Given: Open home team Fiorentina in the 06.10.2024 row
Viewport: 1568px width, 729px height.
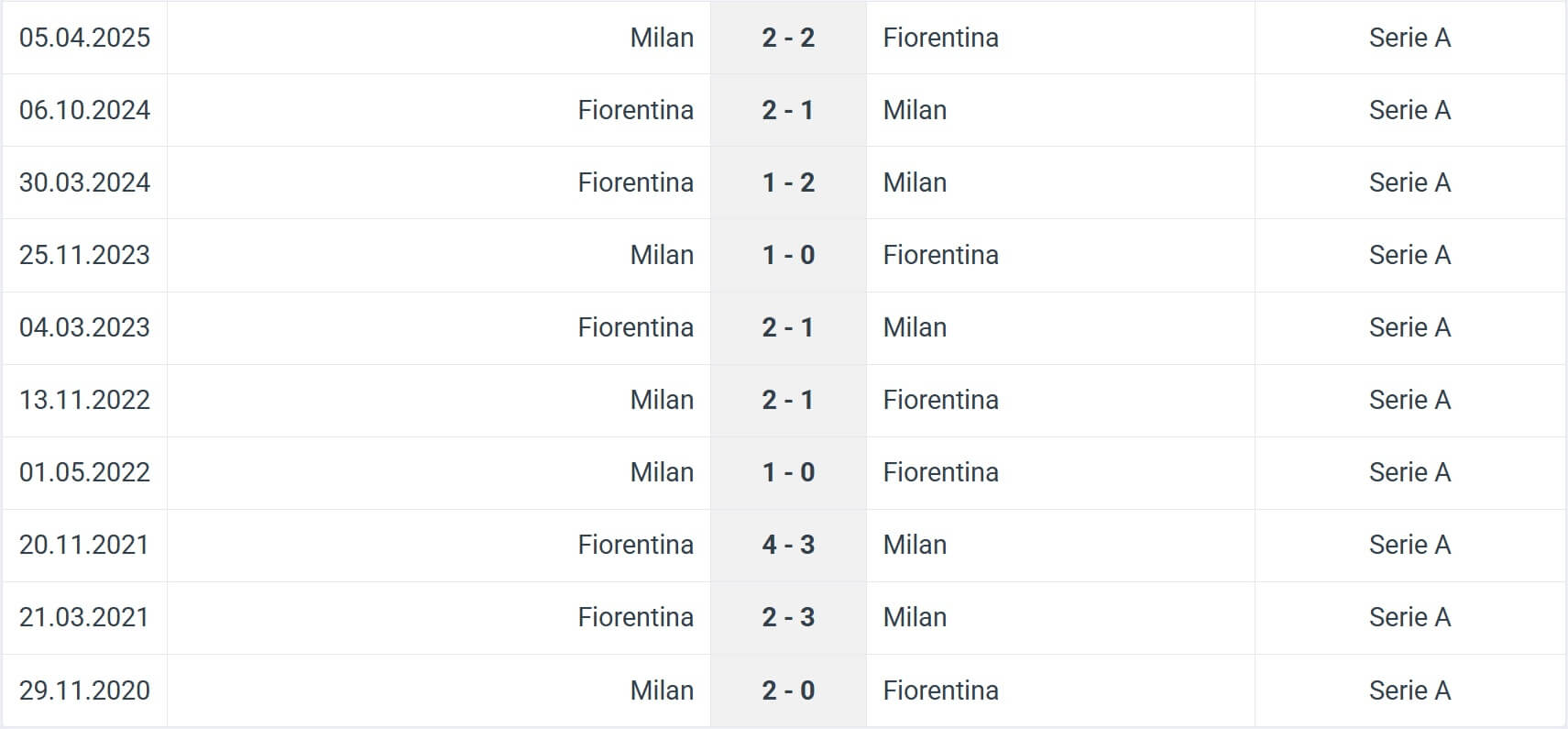Looking at the screenshot, I should coord(635,110).
